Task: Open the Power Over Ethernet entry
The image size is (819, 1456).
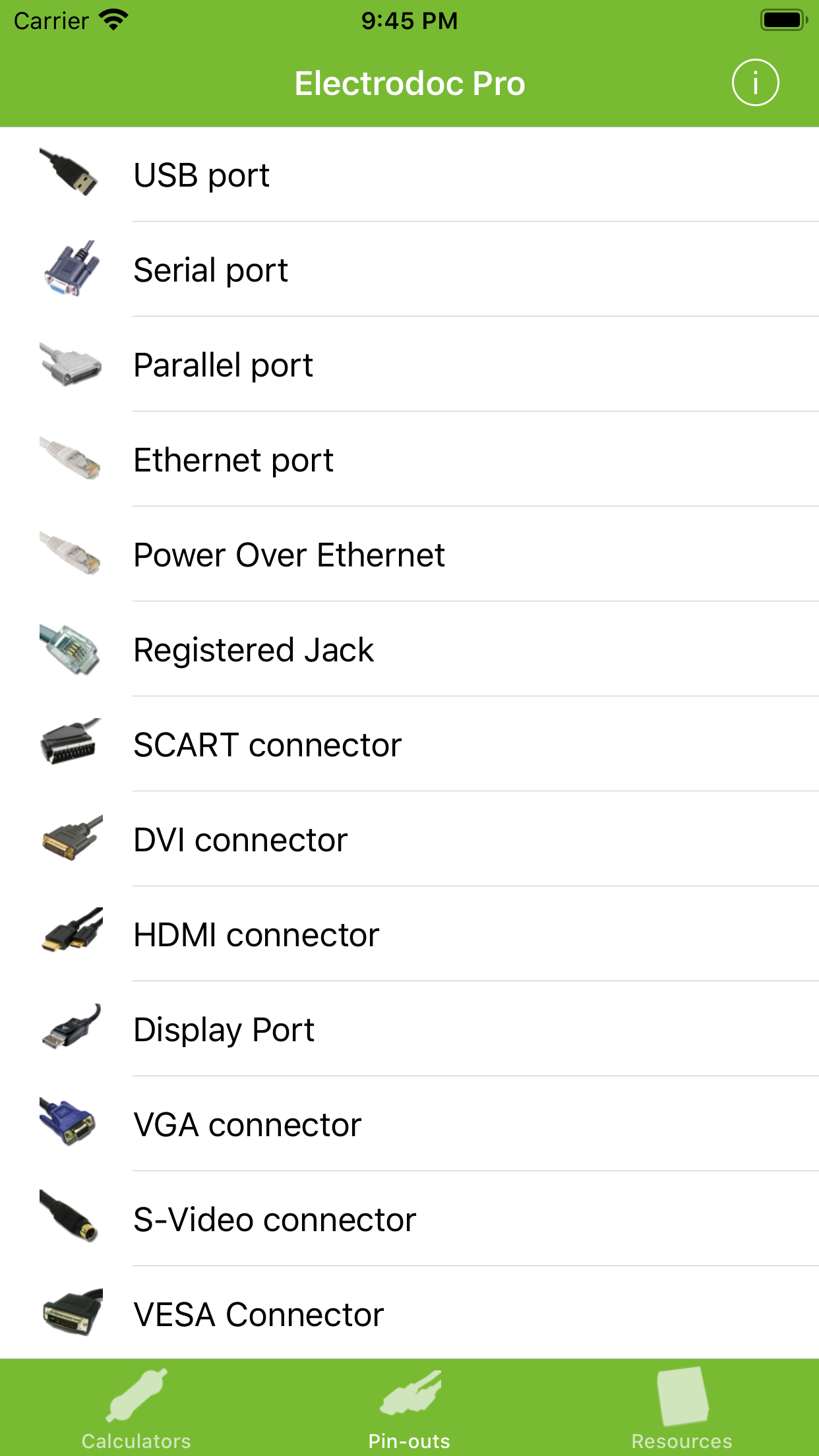Action: click(409, 555)
